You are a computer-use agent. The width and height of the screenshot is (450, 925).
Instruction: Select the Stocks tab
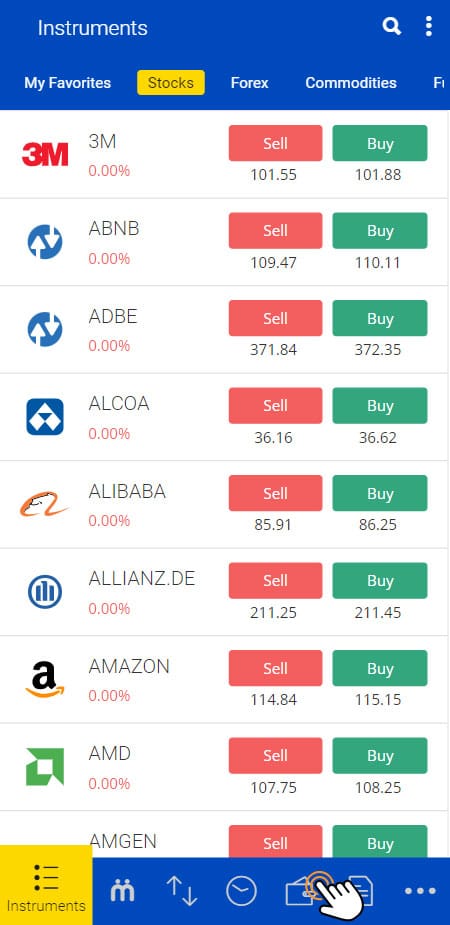coord(170,83)
